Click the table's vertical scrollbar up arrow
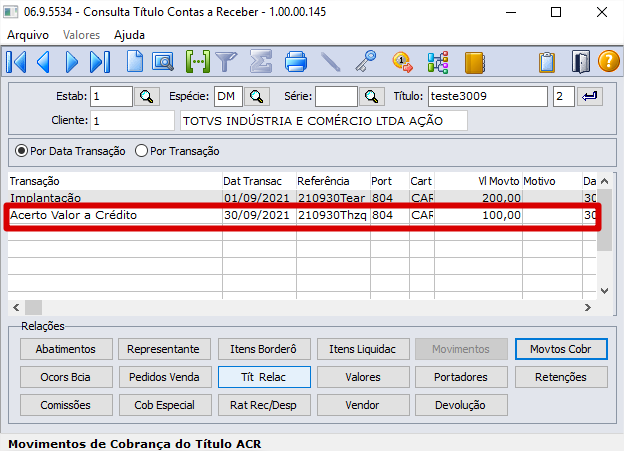This screenshot has width=624, height=451. (x=604, y=182)
